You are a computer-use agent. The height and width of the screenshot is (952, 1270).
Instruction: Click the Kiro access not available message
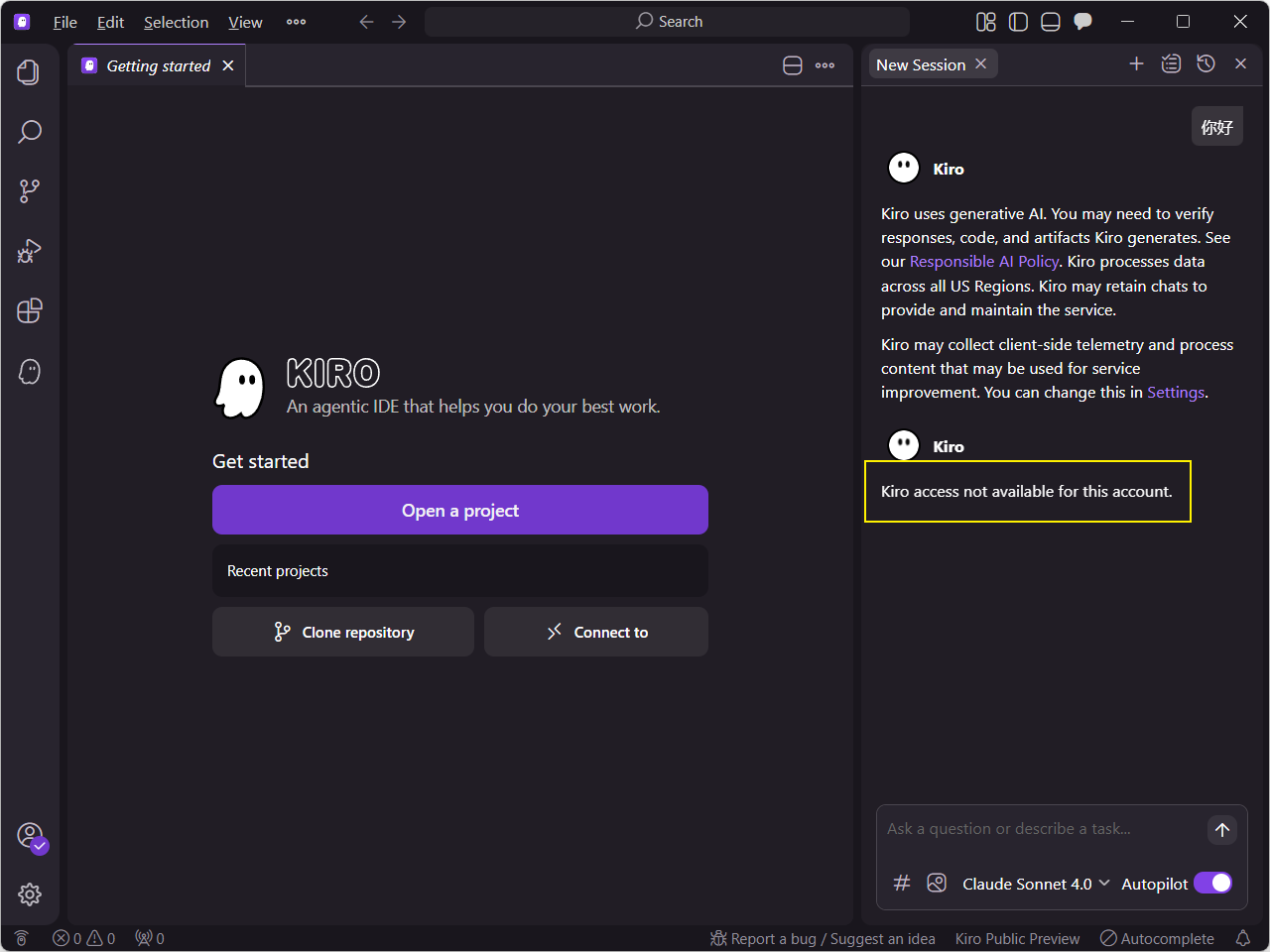pyautogui.click(x=1027, y=492)
